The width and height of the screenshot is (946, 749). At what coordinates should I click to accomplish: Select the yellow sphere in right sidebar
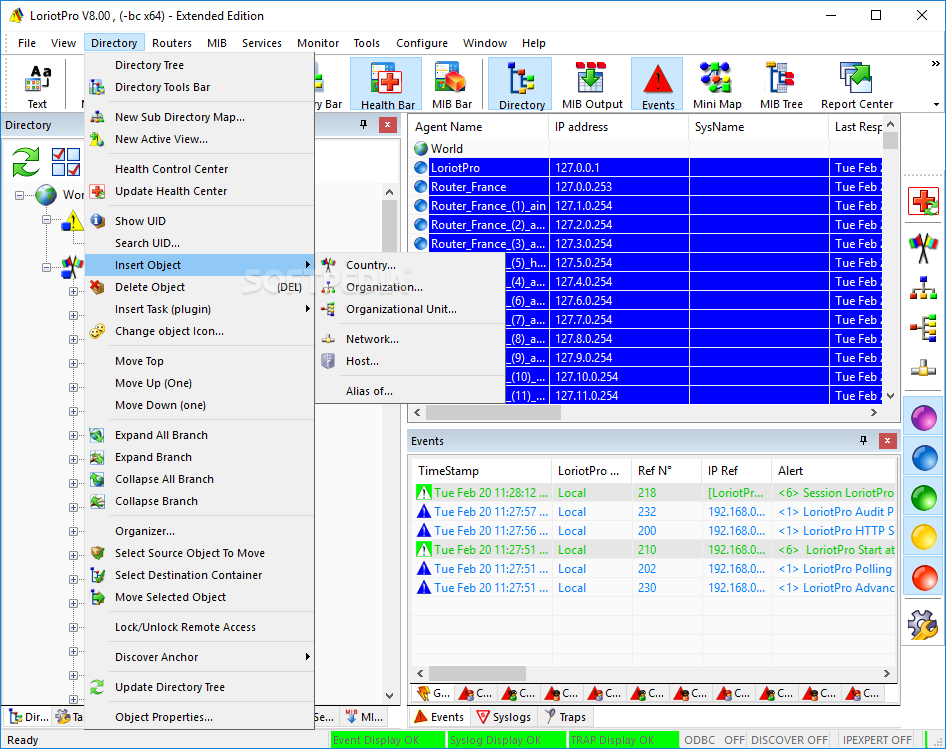pos(924,537)
